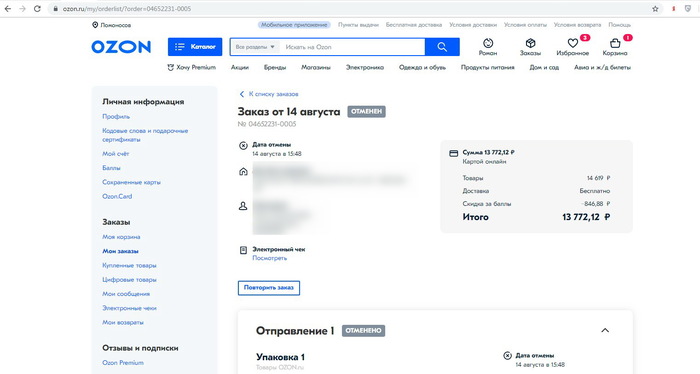Image resolution: width=700 pixels, height=374 pixels.
Task: Click Посмотреть electronic receipt link
Action: (x=270, y=258)
